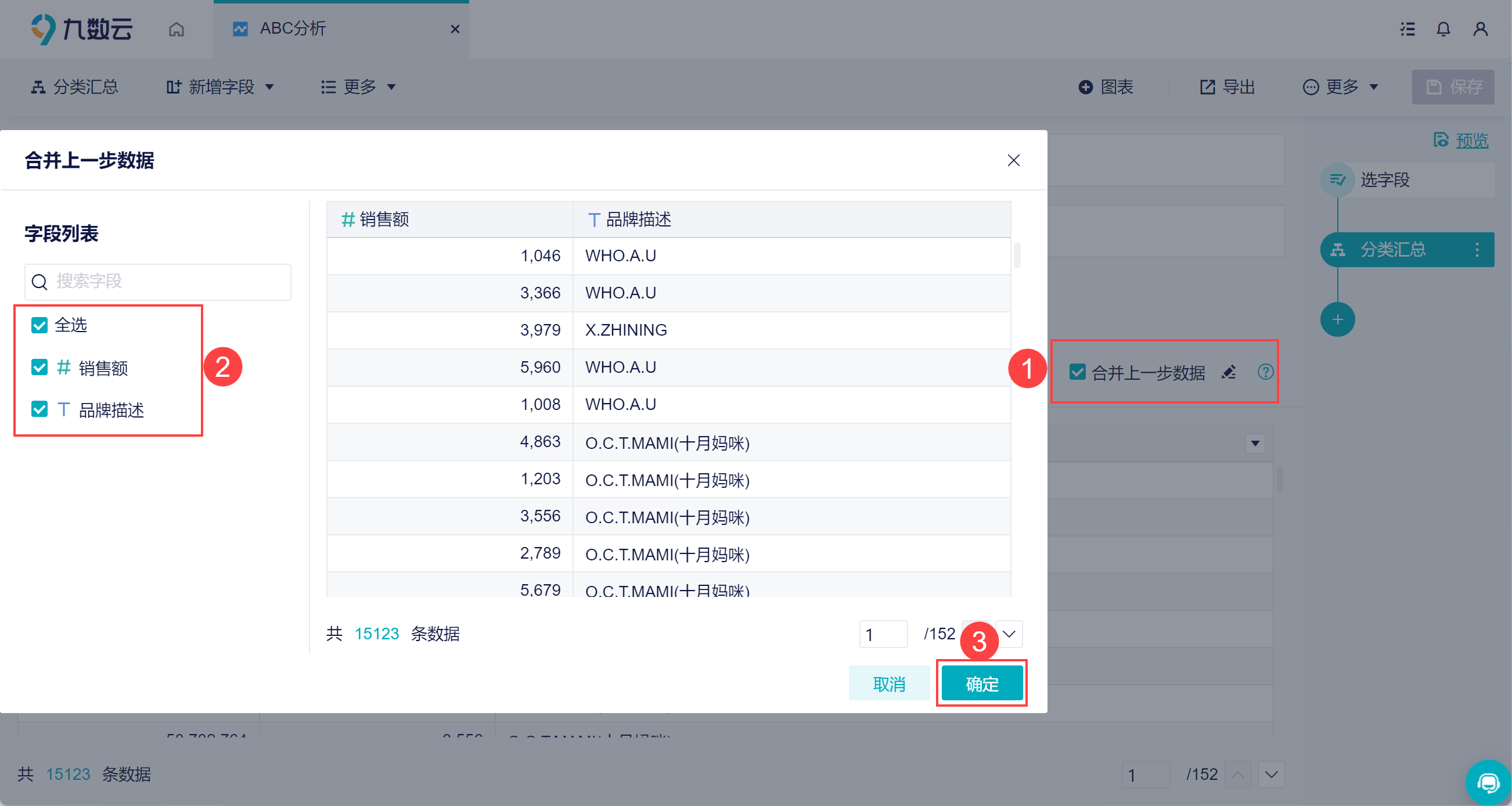This screenshot has height=806, width=1512.
Task: Toggle the 品牌描述 field checkbox
Action: pos(39,409)
